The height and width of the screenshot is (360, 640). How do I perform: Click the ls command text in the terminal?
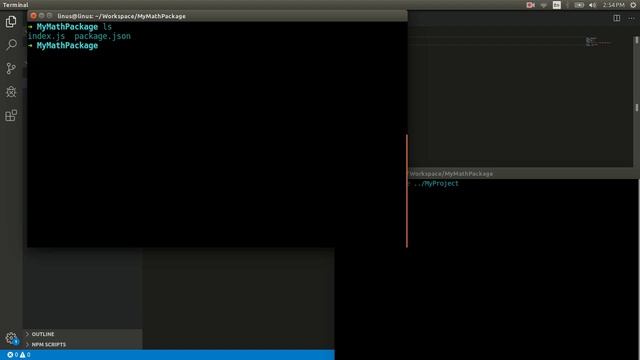107,27
